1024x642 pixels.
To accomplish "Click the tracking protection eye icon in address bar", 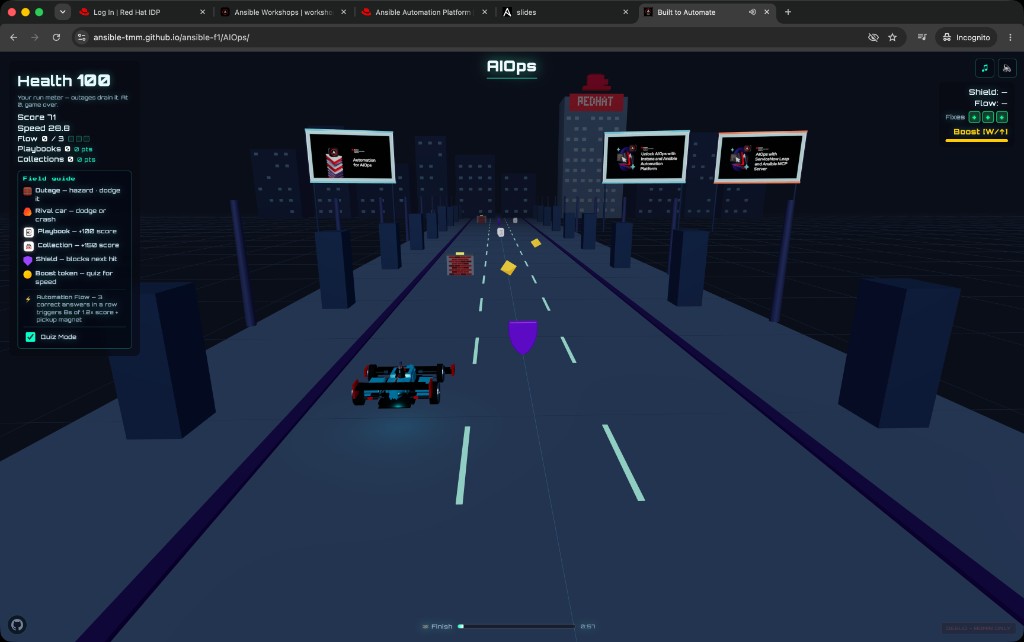I will point(873,37).
